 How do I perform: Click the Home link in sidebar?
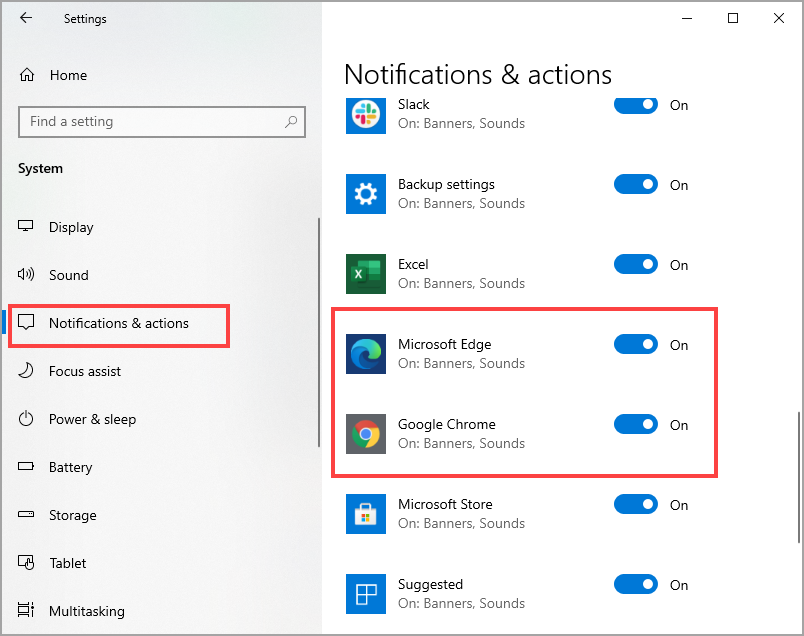click(x=68, y=75)
